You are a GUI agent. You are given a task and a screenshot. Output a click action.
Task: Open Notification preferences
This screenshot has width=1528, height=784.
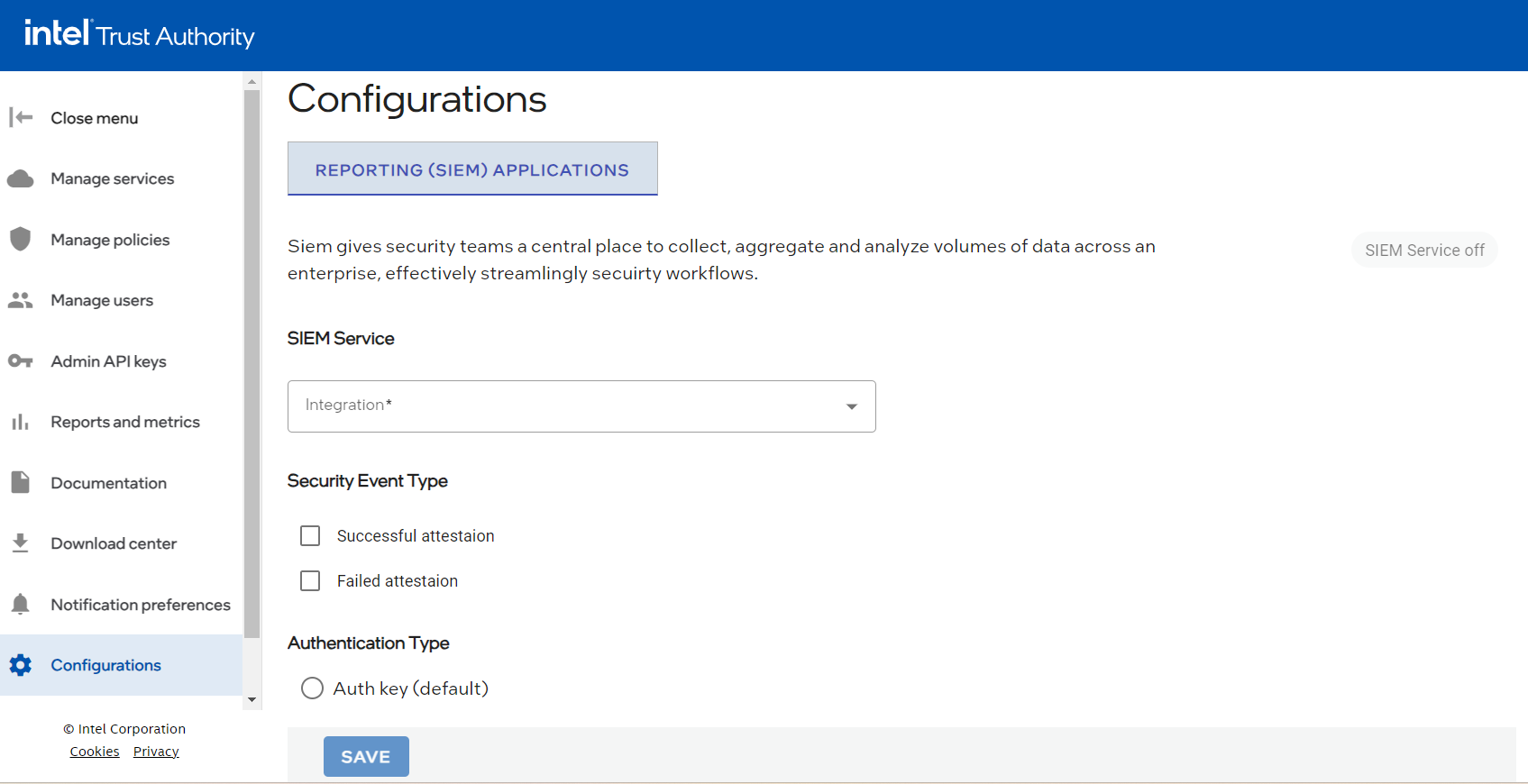[x=121, y=605]
